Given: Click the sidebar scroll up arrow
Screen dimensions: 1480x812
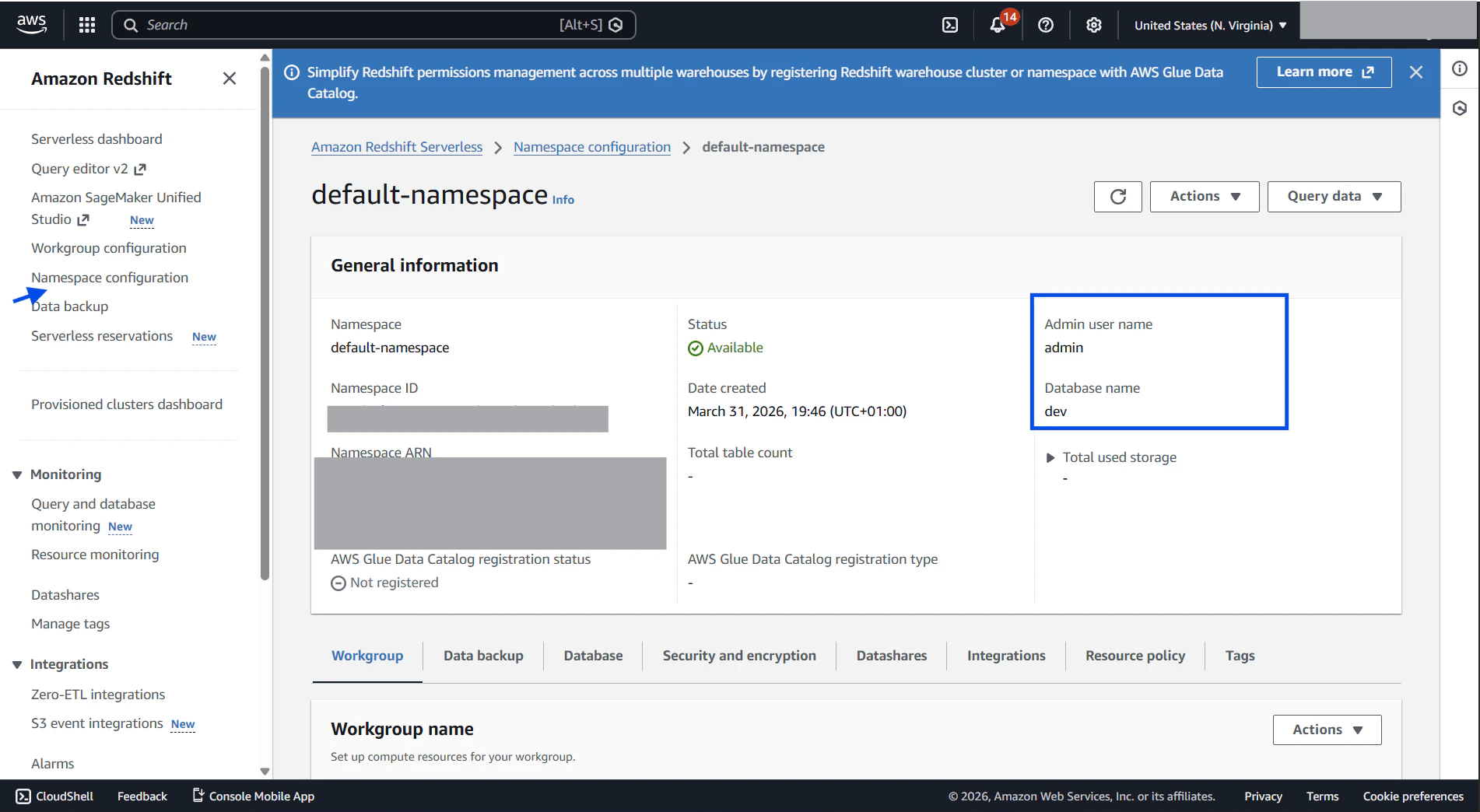Looking at the screenshot, I should coord(265,58).
